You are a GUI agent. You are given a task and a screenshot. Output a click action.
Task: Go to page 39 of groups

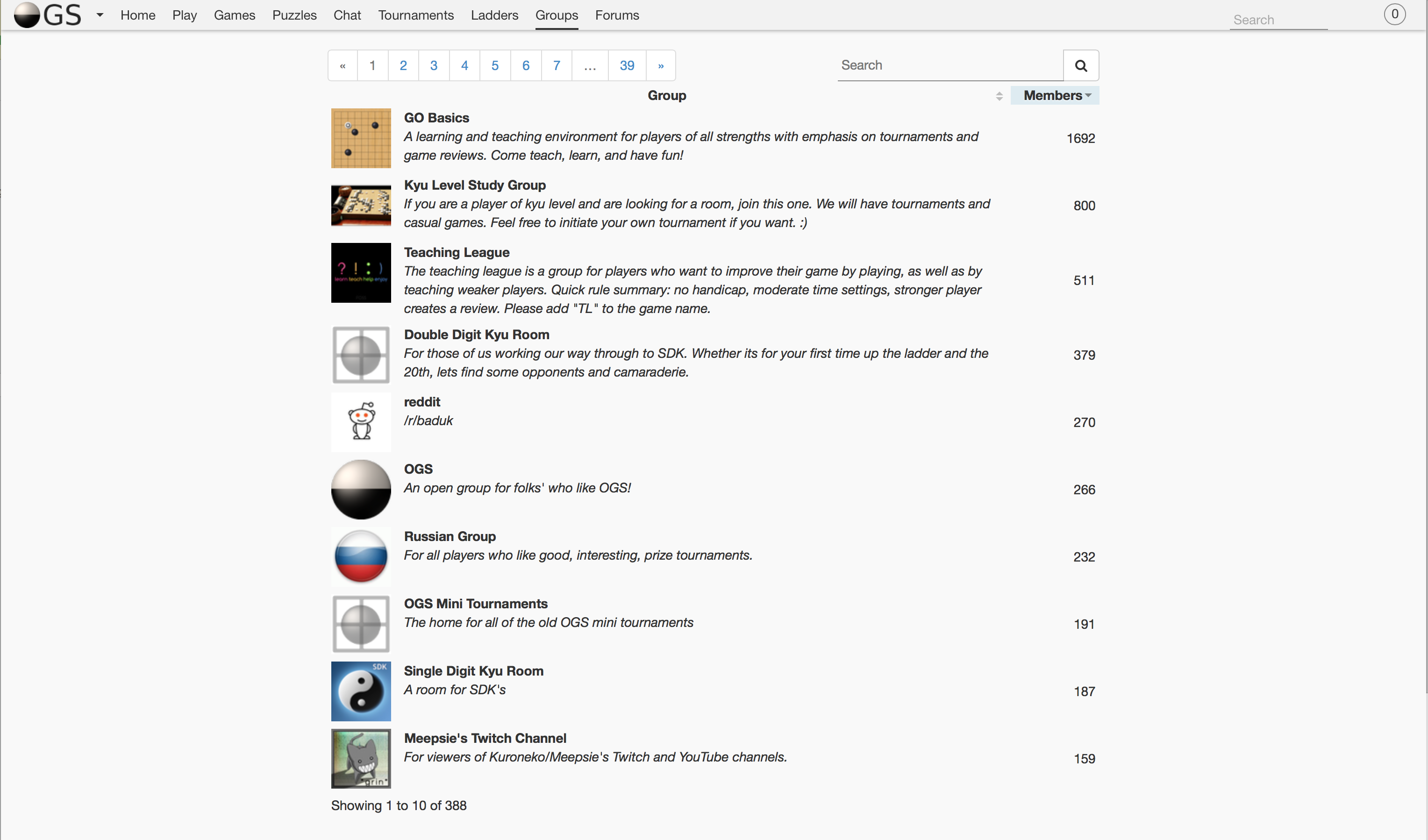click(x=626, y=66)
